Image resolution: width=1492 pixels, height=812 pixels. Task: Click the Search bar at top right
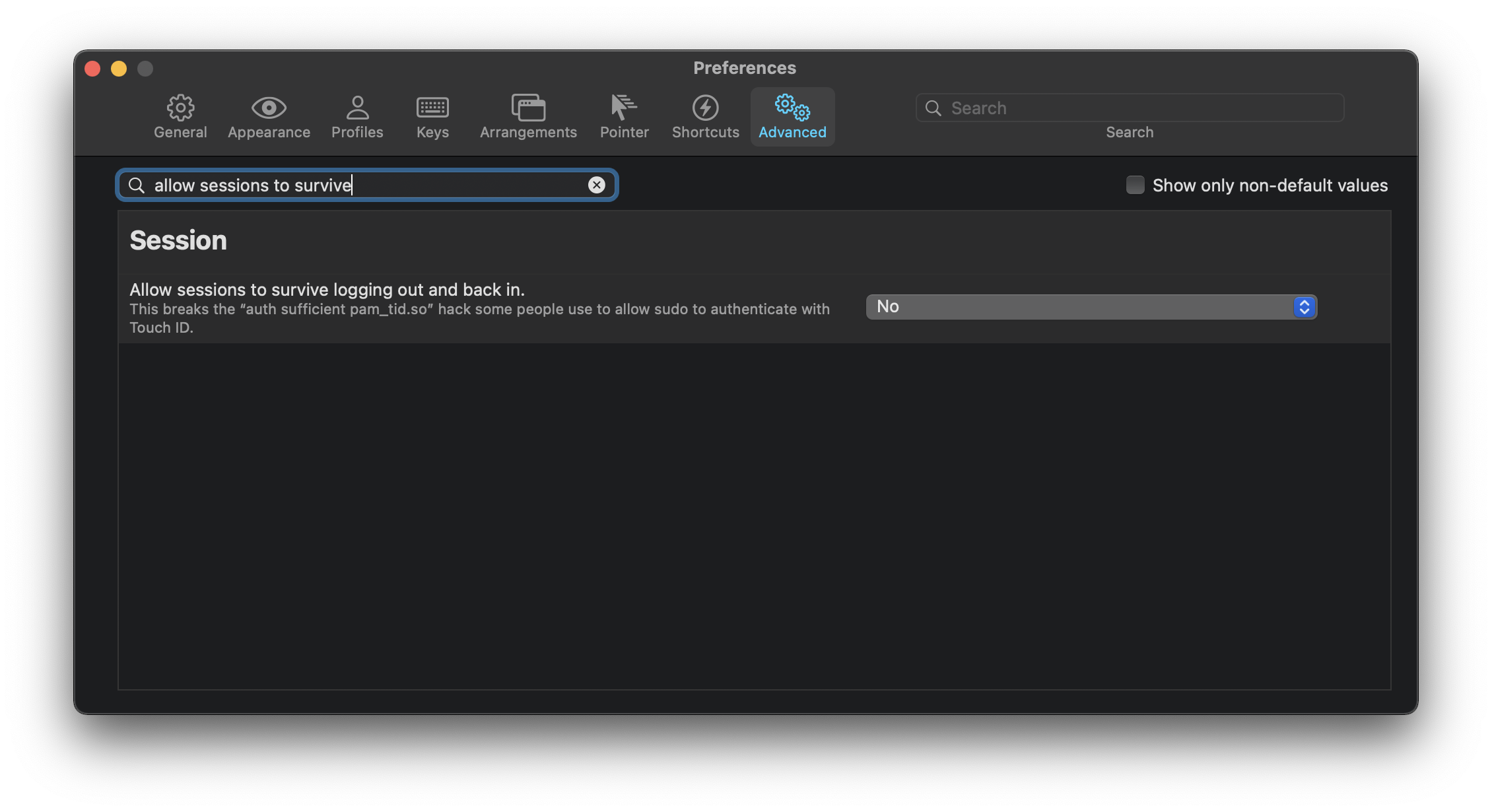(1129, 107)
